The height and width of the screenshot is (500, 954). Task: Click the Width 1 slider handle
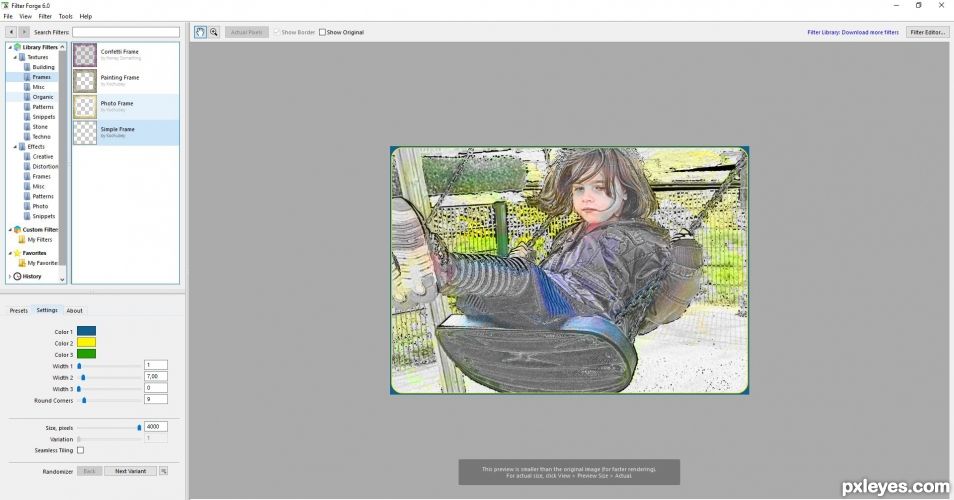pos(79,366)
